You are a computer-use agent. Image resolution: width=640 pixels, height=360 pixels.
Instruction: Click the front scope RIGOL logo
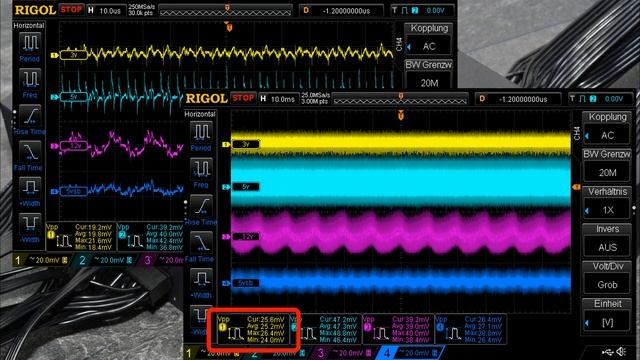(206, 98)
